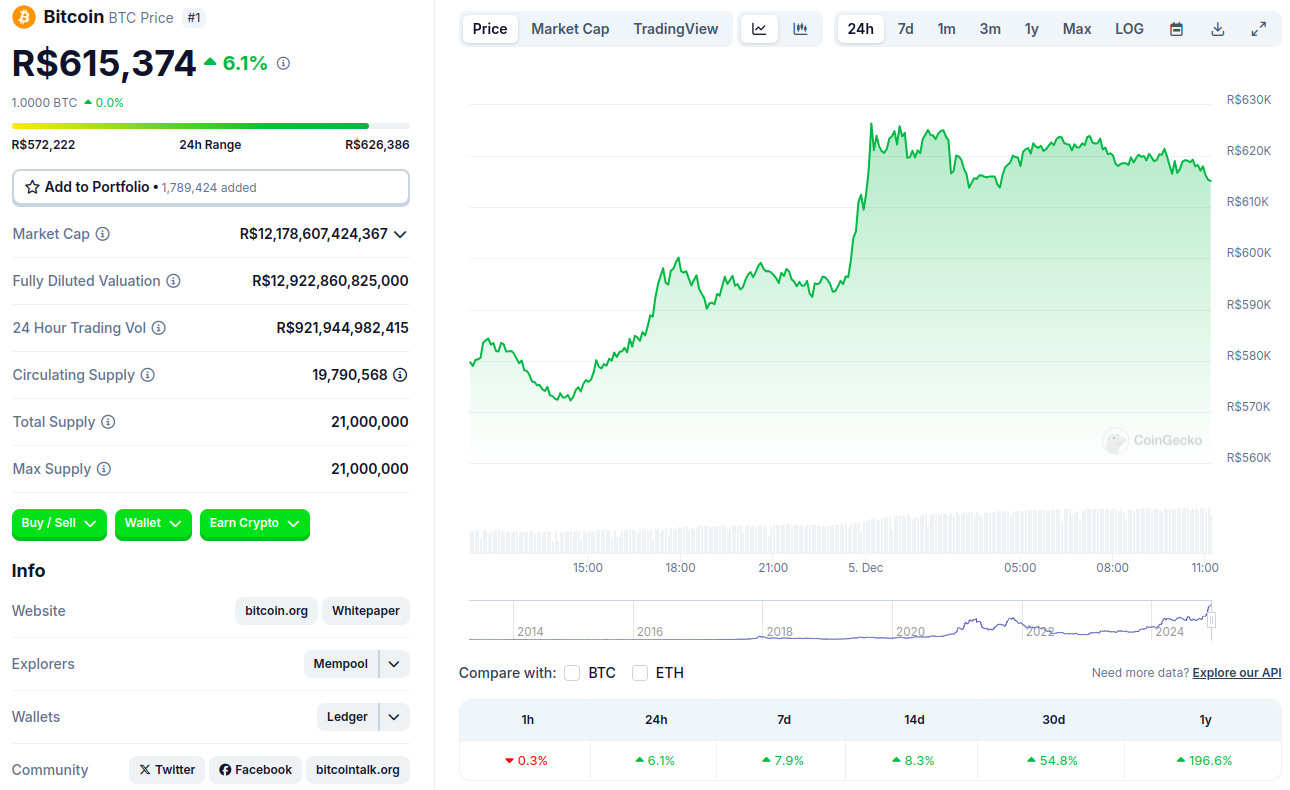
Task: Switch to candlestick chart view icon
Action: [800, 29]
